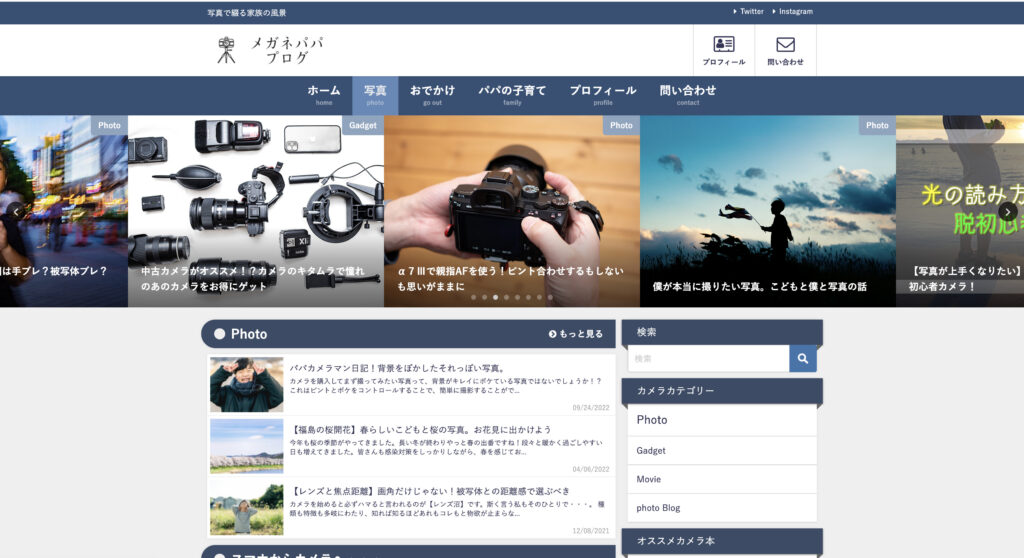The image size is (1024, 558).
Task: Open the ホーム navigation menu item
Action: tap(324, 94)
